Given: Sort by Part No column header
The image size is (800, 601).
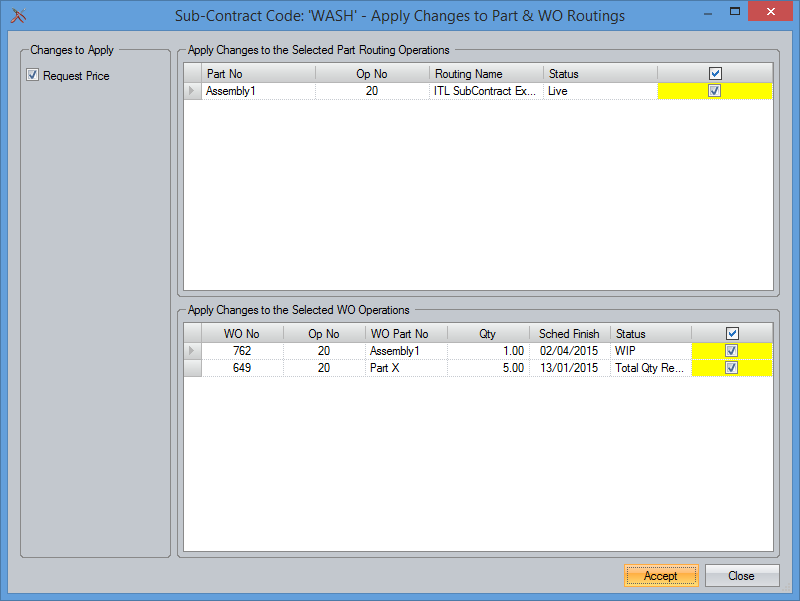Looking at the screenshot, I should 258,74.
